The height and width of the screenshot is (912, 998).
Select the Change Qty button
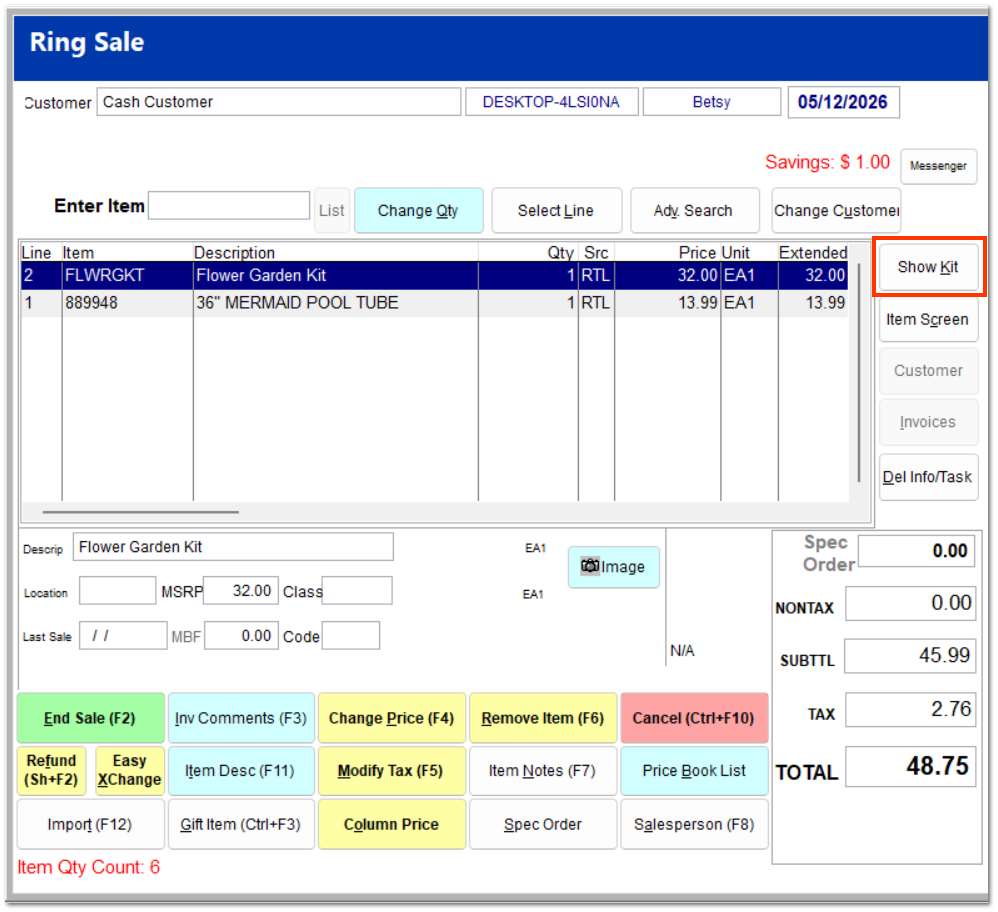point(418,211)
